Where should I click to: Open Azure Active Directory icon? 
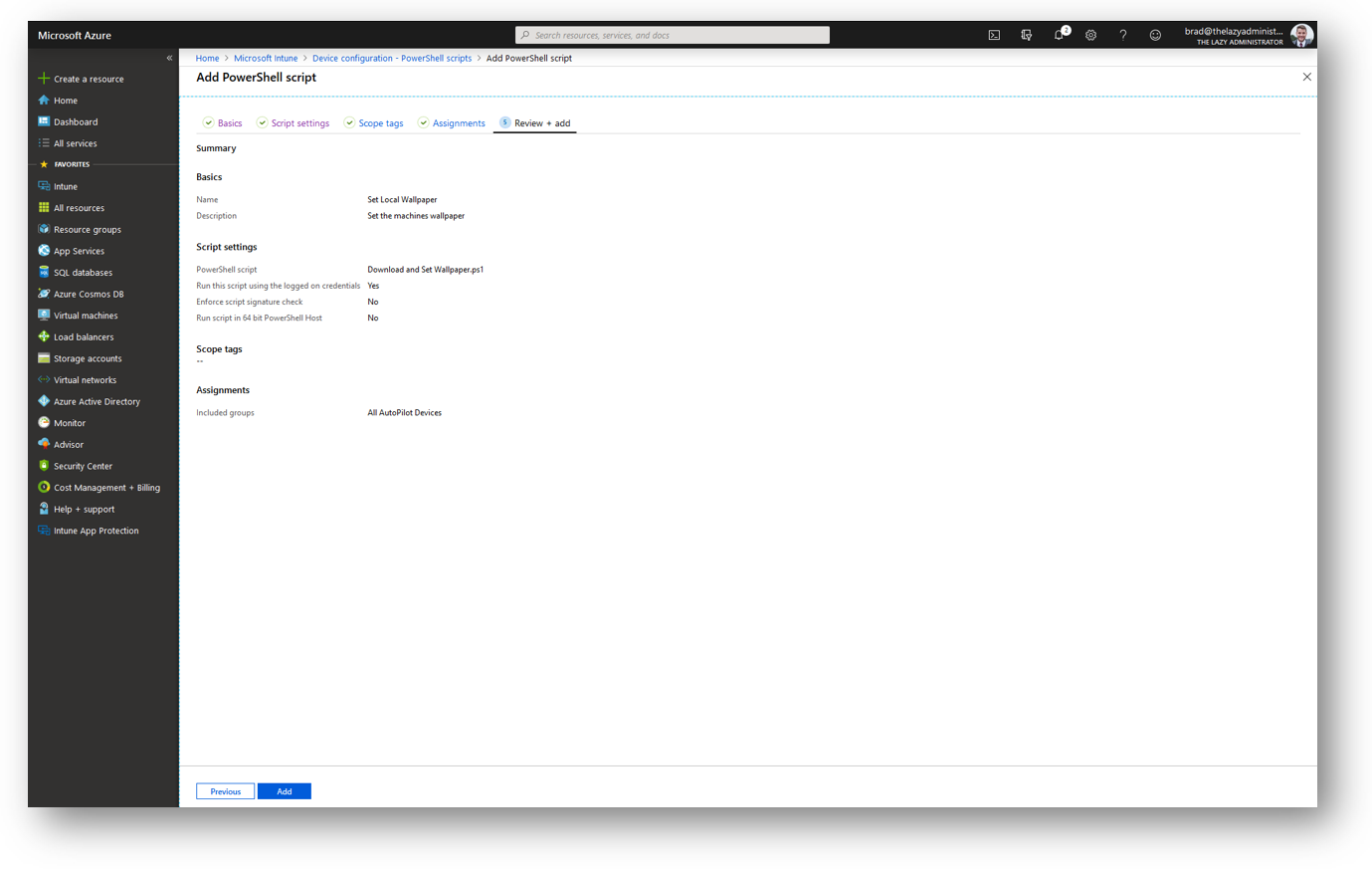(44, 401)
